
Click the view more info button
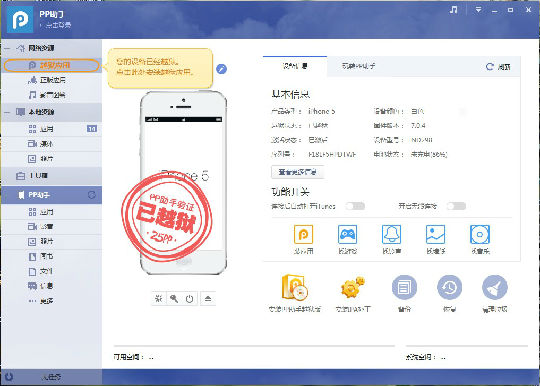tap(297, 172)
